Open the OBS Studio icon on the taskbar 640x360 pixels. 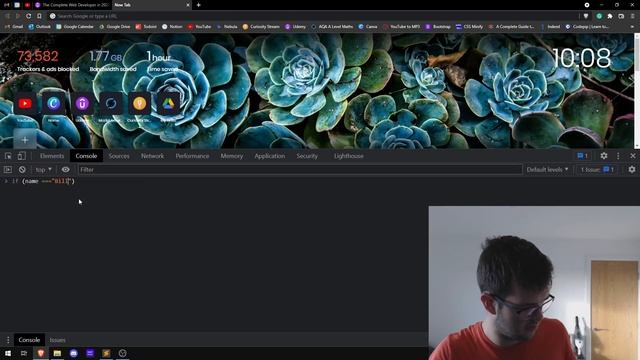pos(122,353)
